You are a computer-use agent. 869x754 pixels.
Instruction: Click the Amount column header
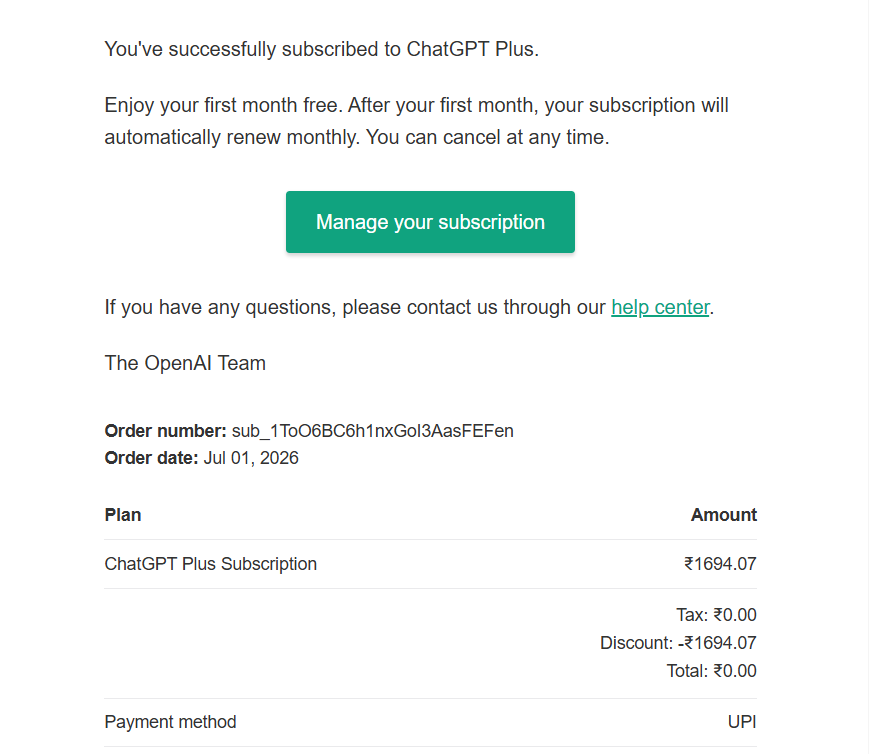click(x=723, y=514)
